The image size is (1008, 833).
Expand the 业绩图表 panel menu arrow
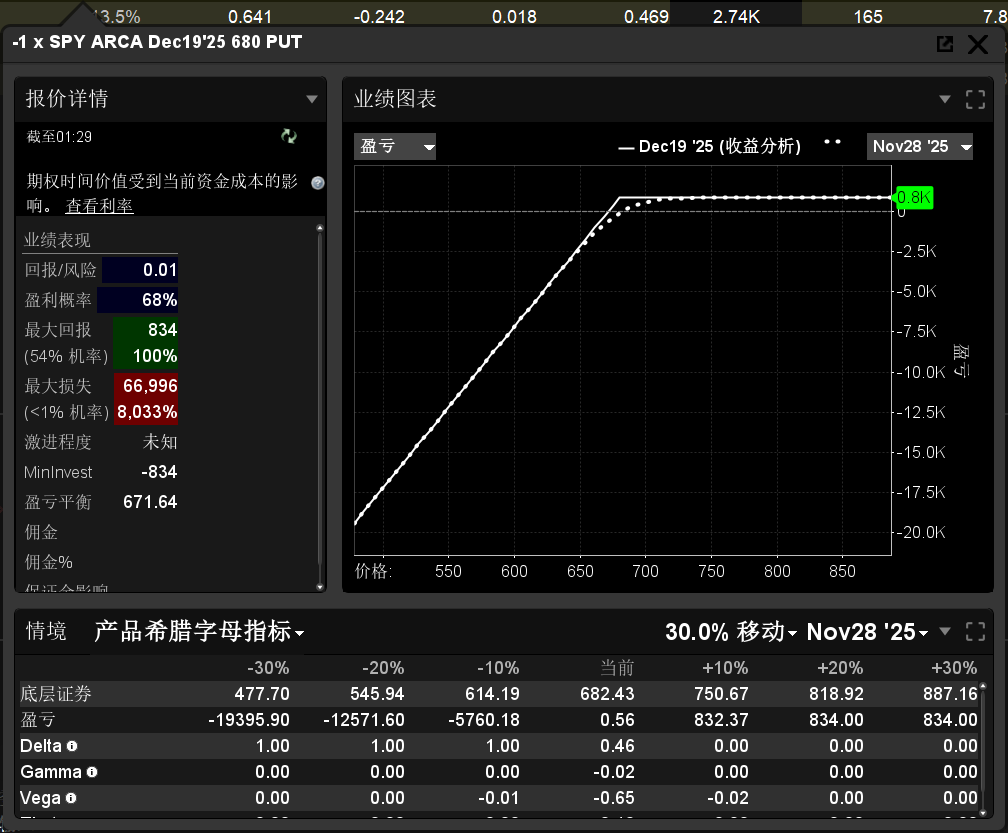click(x=945, y=99)
